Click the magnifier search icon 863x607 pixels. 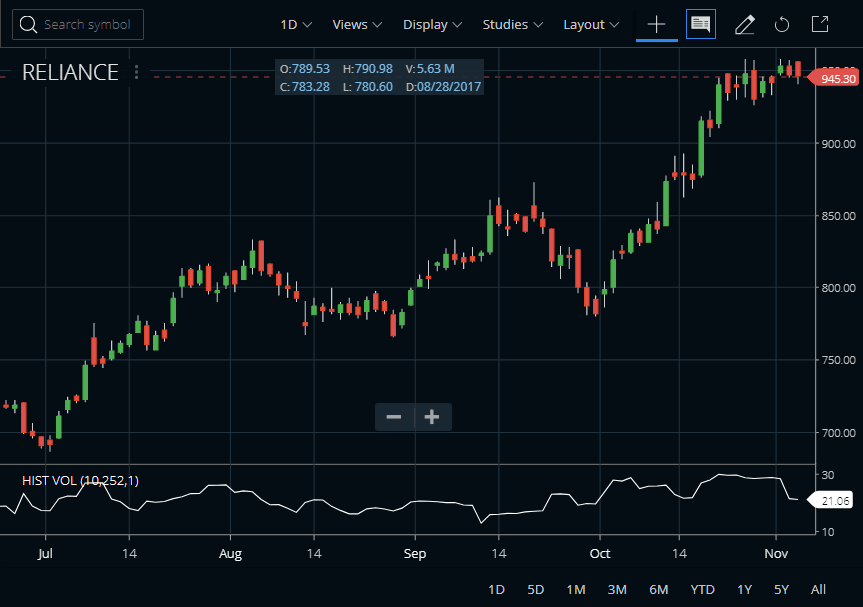point(28,25)
